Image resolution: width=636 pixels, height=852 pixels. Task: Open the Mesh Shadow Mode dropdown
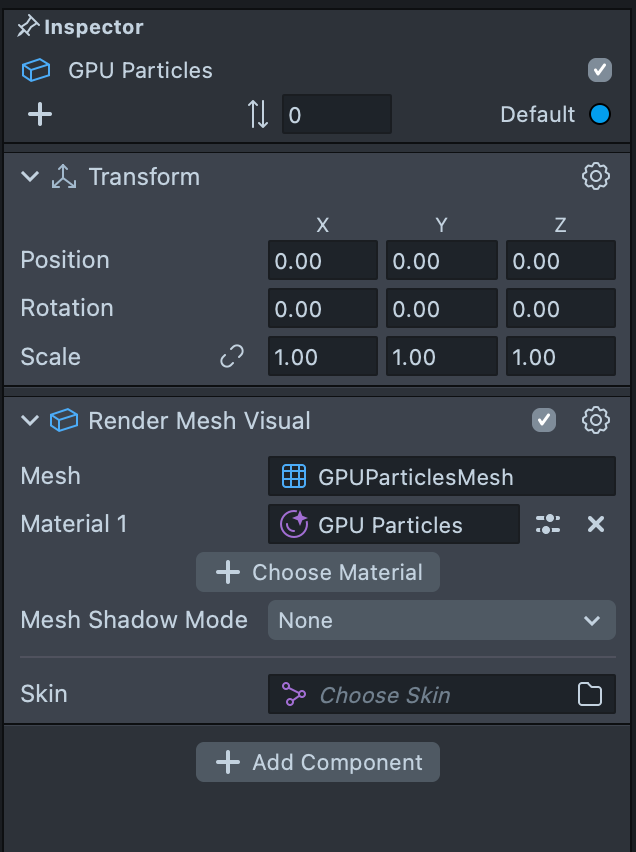pyautogui.click(x=441, y=620)
